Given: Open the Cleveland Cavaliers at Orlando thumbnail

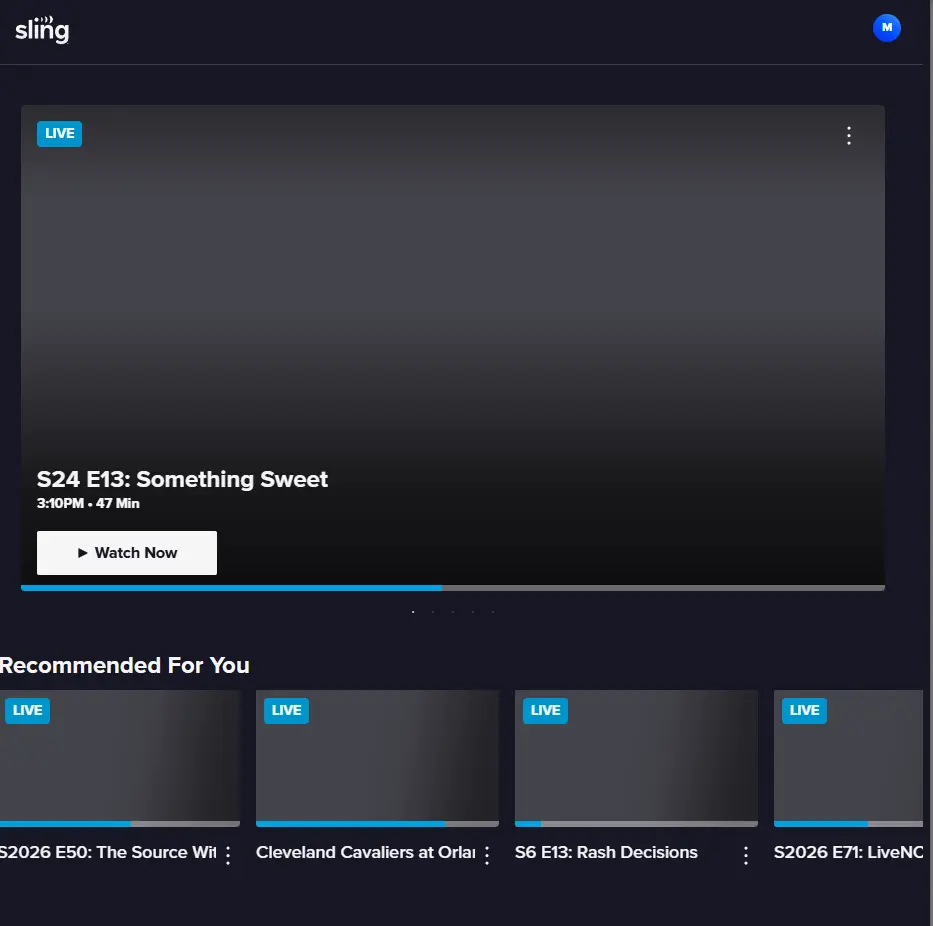Looking at the screenshot, I should point(377,756).
